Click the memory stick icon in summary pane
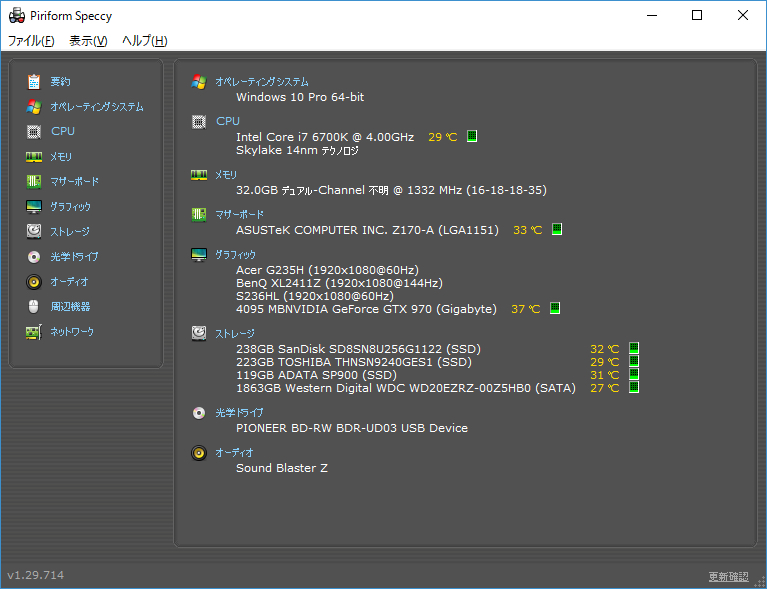This screenshot has height=589, width=767. 199,175
